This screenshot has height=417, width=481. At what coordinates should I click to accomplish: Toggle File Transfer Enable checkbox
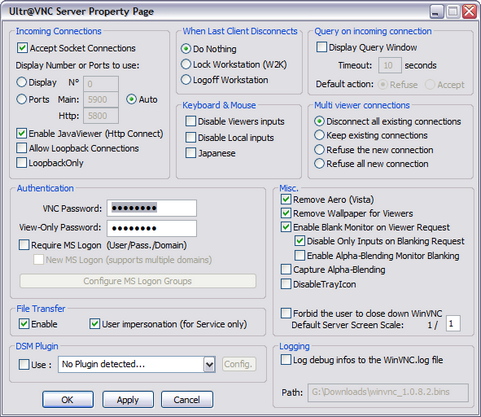[24, 324]
